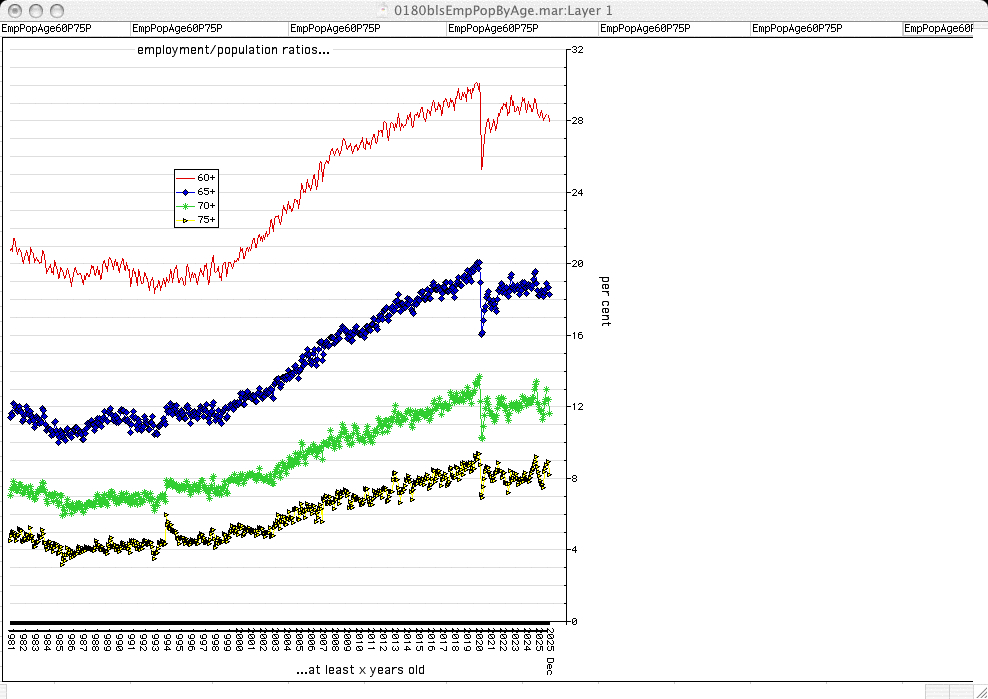Click the resize grip in bottom-right corner
The image size is (988, 699).
pyautogui.click(x=979, y=691)
